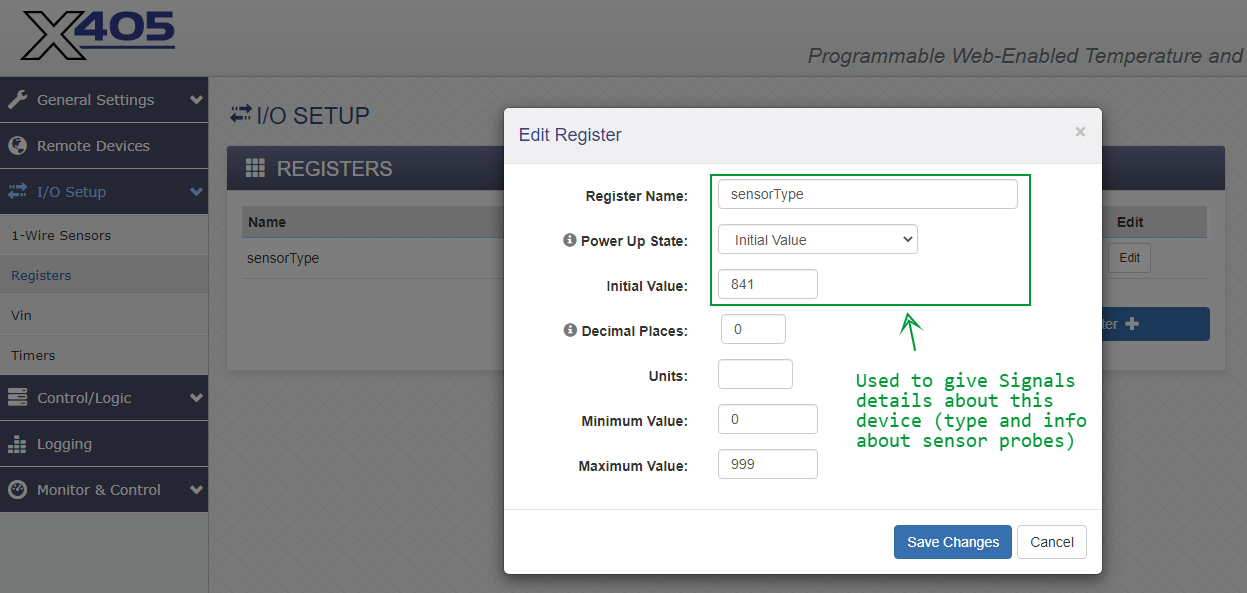The height and width of the screenshot is (593, 1247).
Task: Open the Power Up State dropdown
Action: [x=817, y=240]
